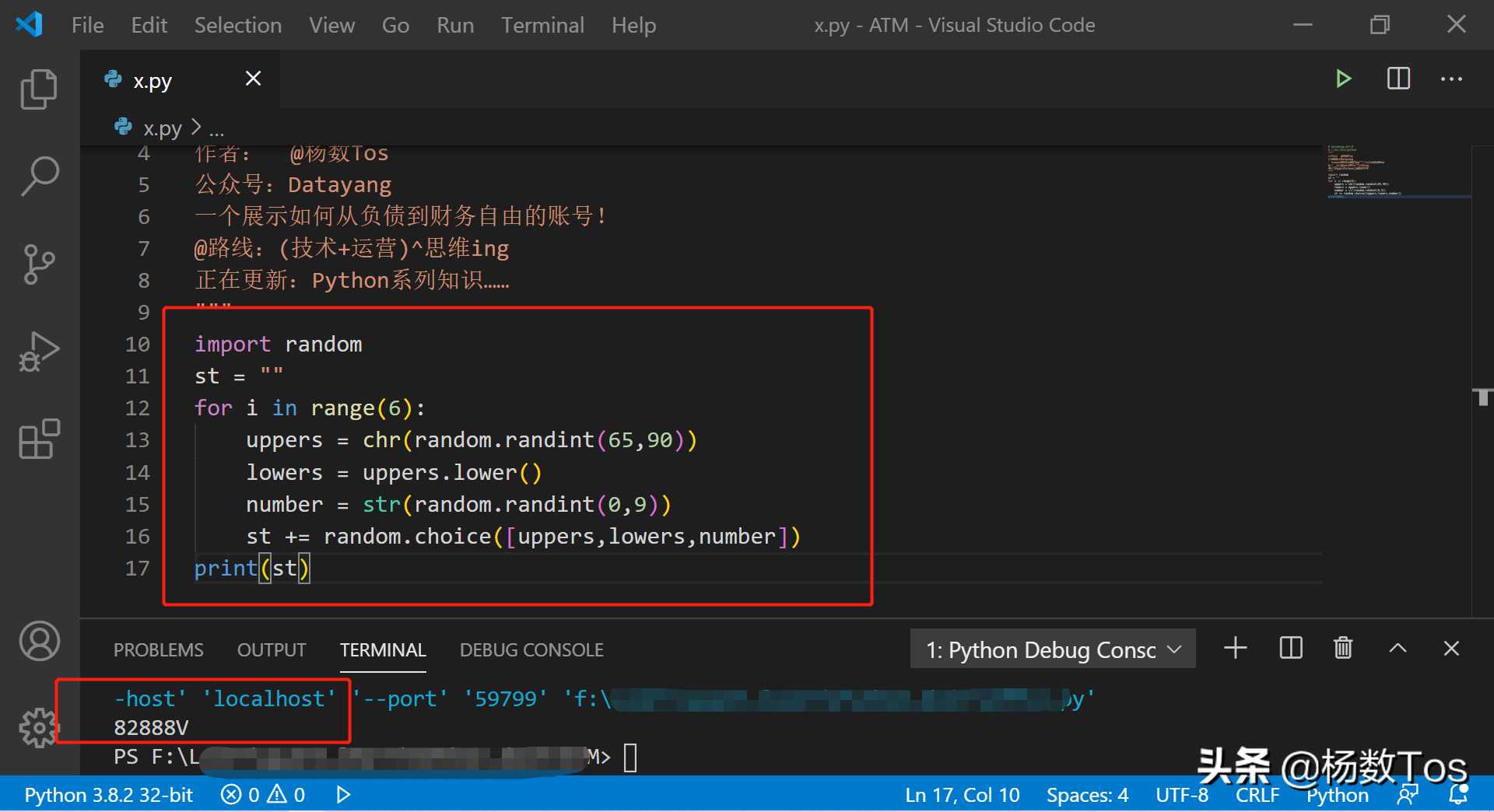Change encoding via UTF-8

(x=1181, y=795)
